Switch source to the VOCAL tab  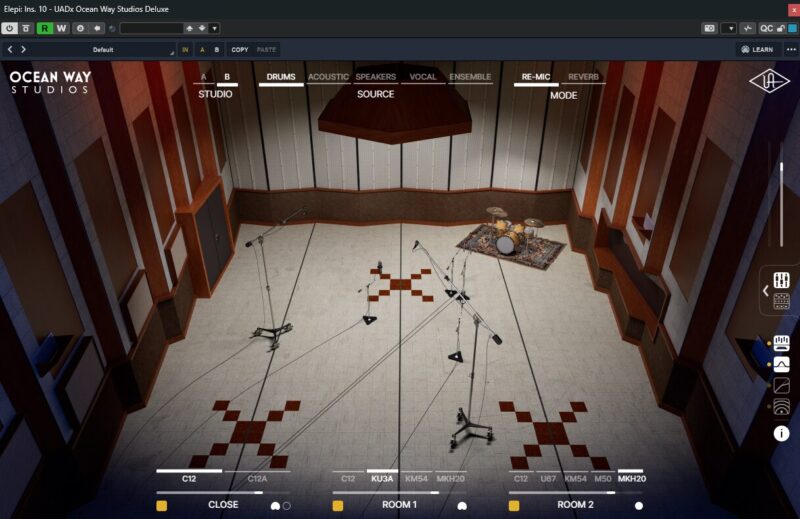click(x=423, y=77)
